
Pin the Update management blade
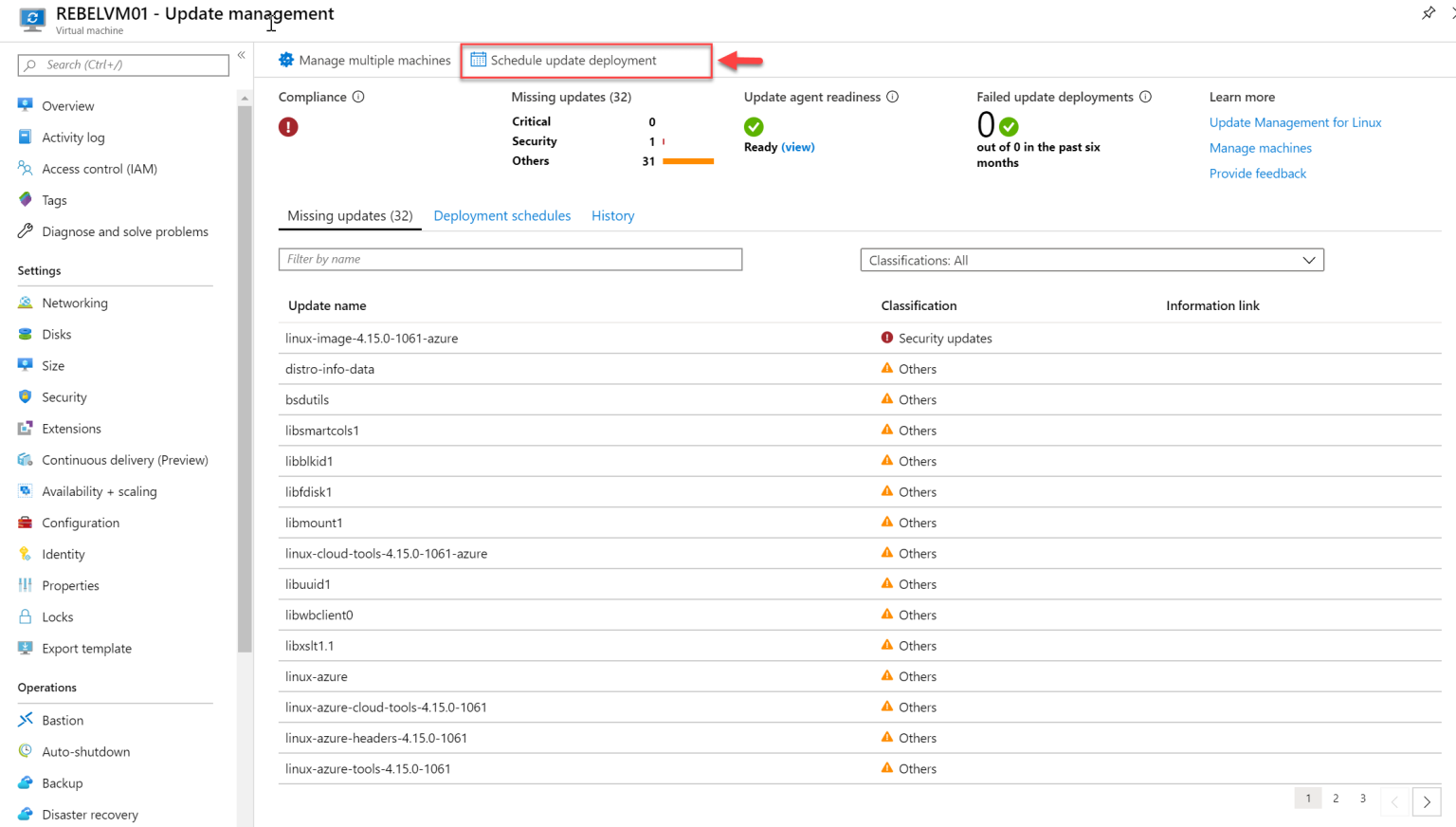[1429, 14]
